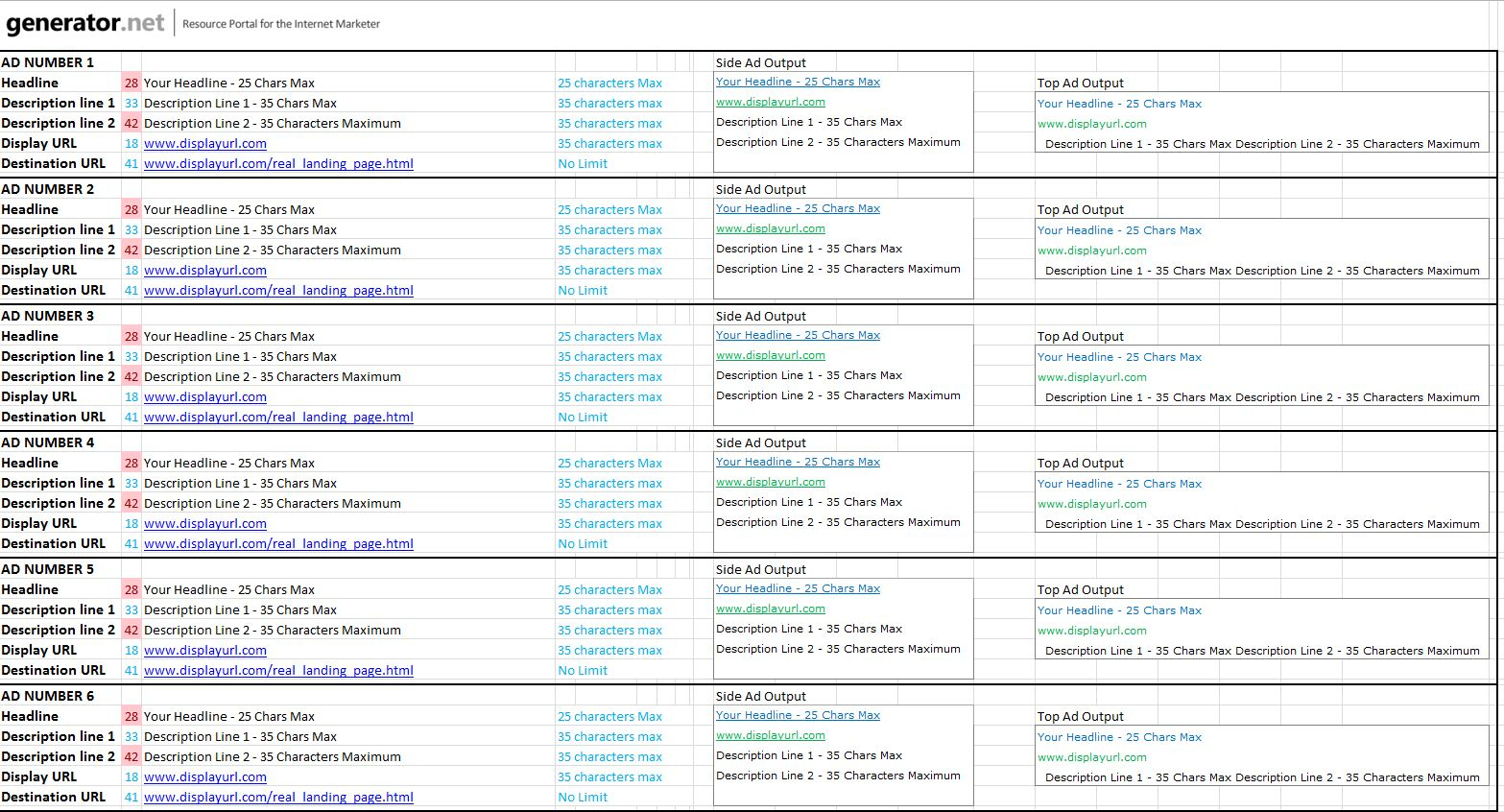Select Ad Number 6 Destination URL 'No Limit' cell
This screenshot has height=812, width=1504.
[x=583, y=797]
